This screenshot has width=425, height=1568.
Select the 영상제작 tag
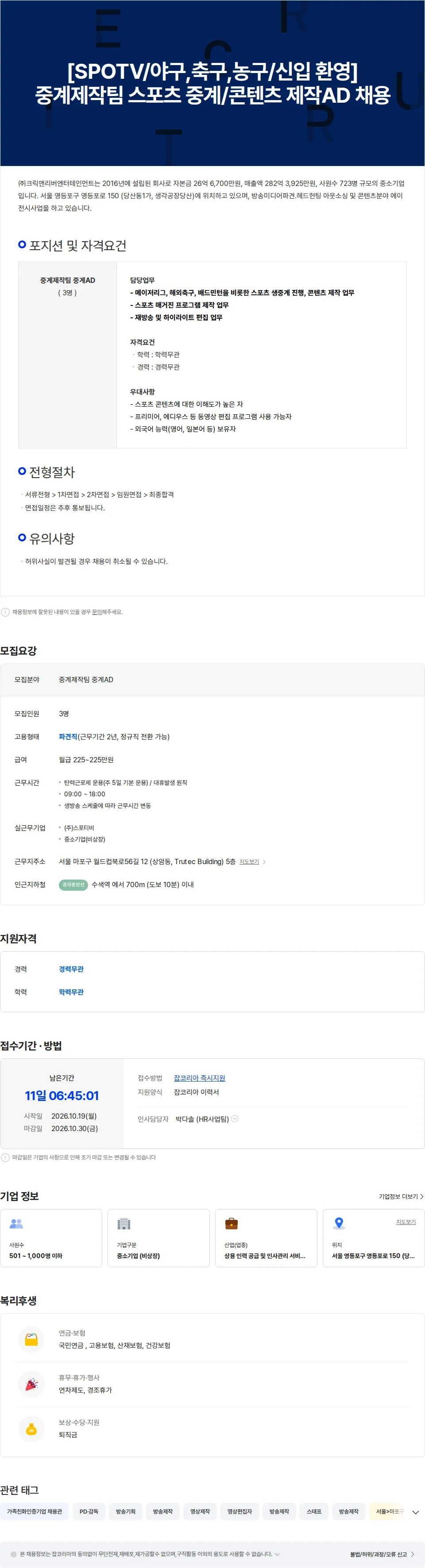tap(200, 1512)
